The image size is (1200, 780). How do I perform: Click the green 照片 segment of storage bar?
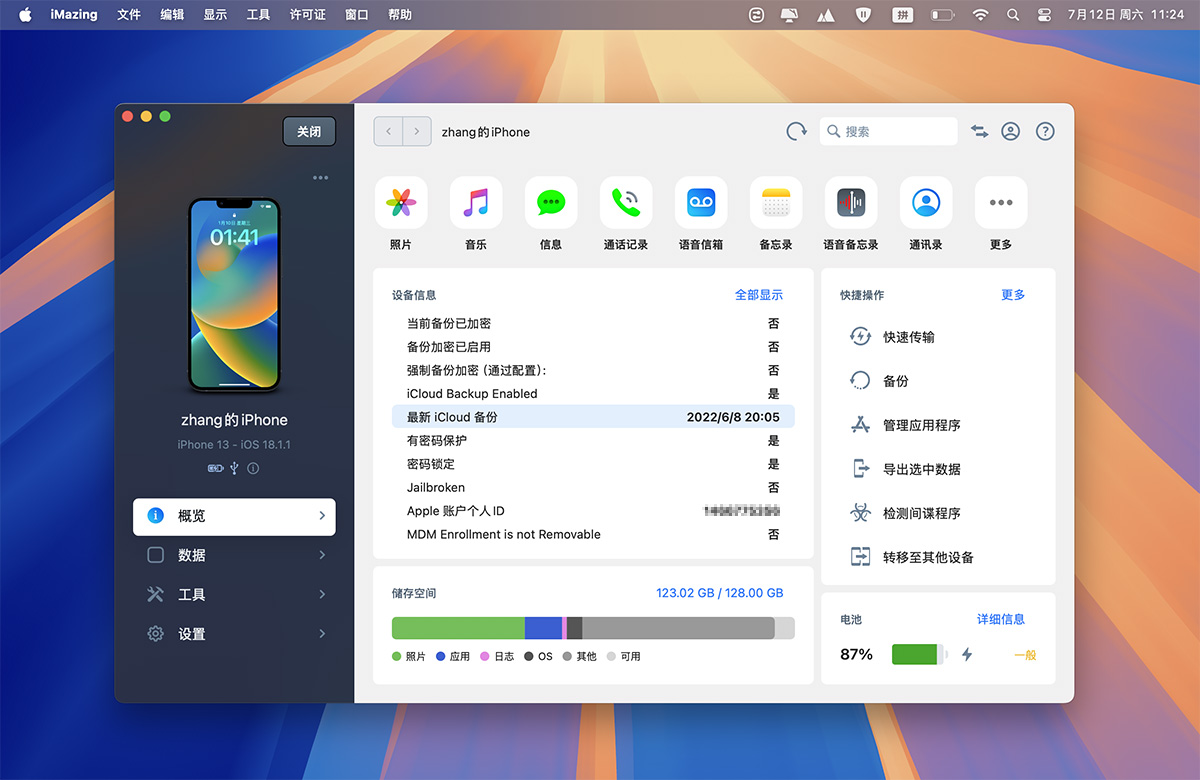[458, 628]
